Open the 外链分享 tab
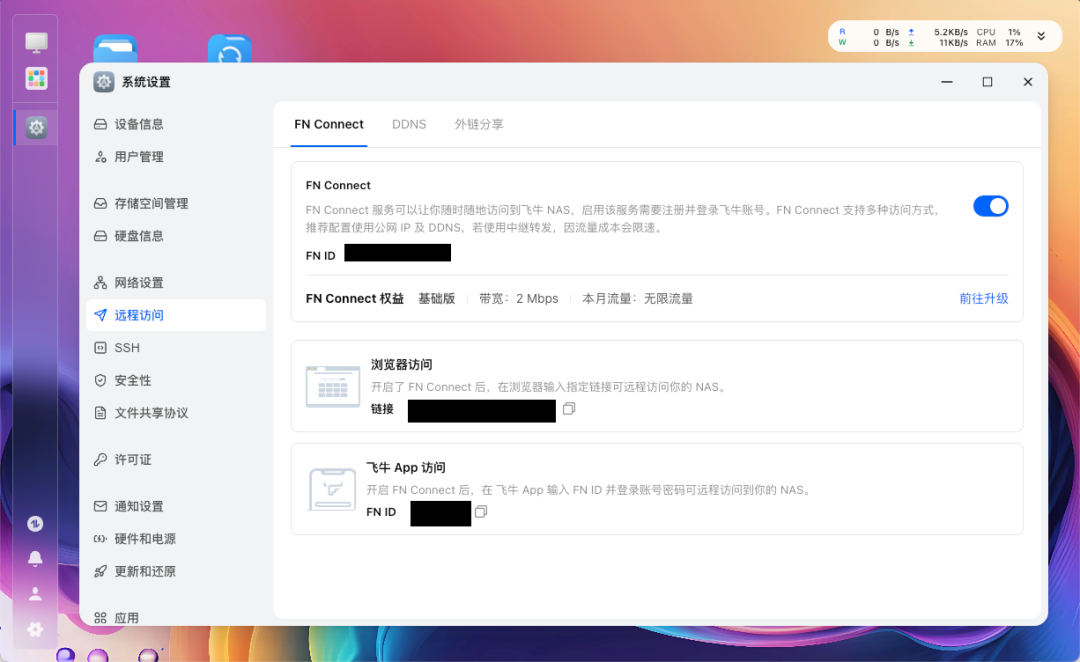This screenshot has width=1080, height=662. tap(479, 124)
